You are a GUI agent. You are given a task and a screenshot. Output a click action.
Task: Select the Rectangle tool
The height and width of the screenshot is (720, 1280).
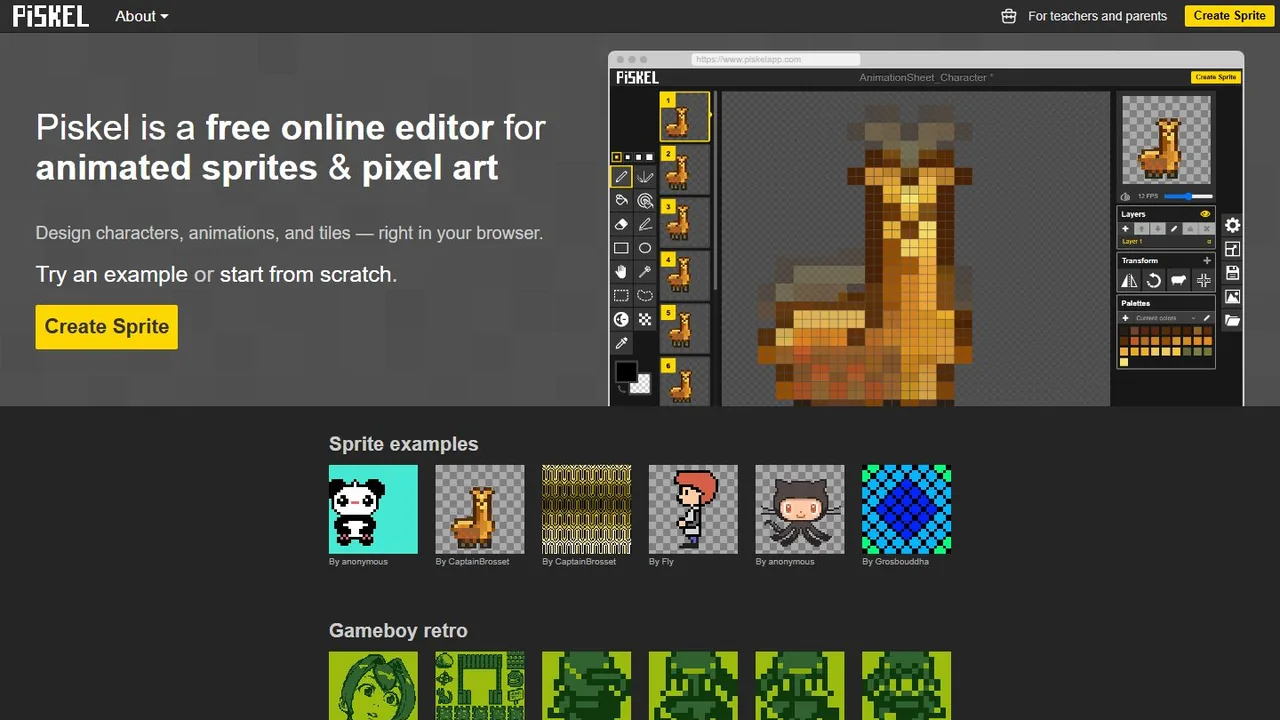[x=621, y=248]
